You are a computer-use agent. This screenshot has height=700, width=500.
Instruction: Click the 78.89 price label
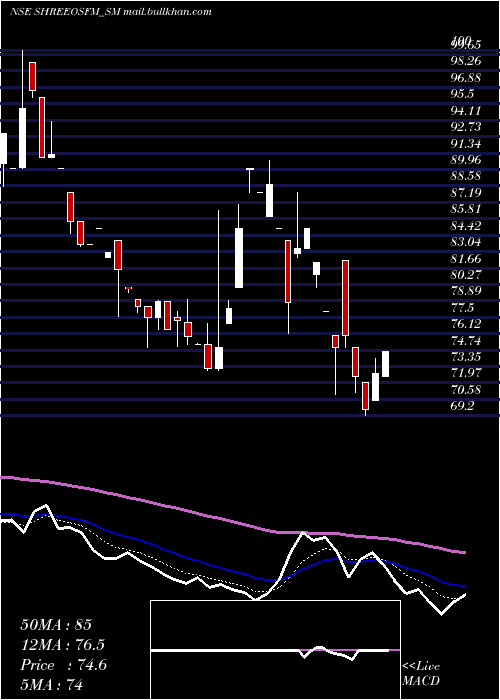466,291
